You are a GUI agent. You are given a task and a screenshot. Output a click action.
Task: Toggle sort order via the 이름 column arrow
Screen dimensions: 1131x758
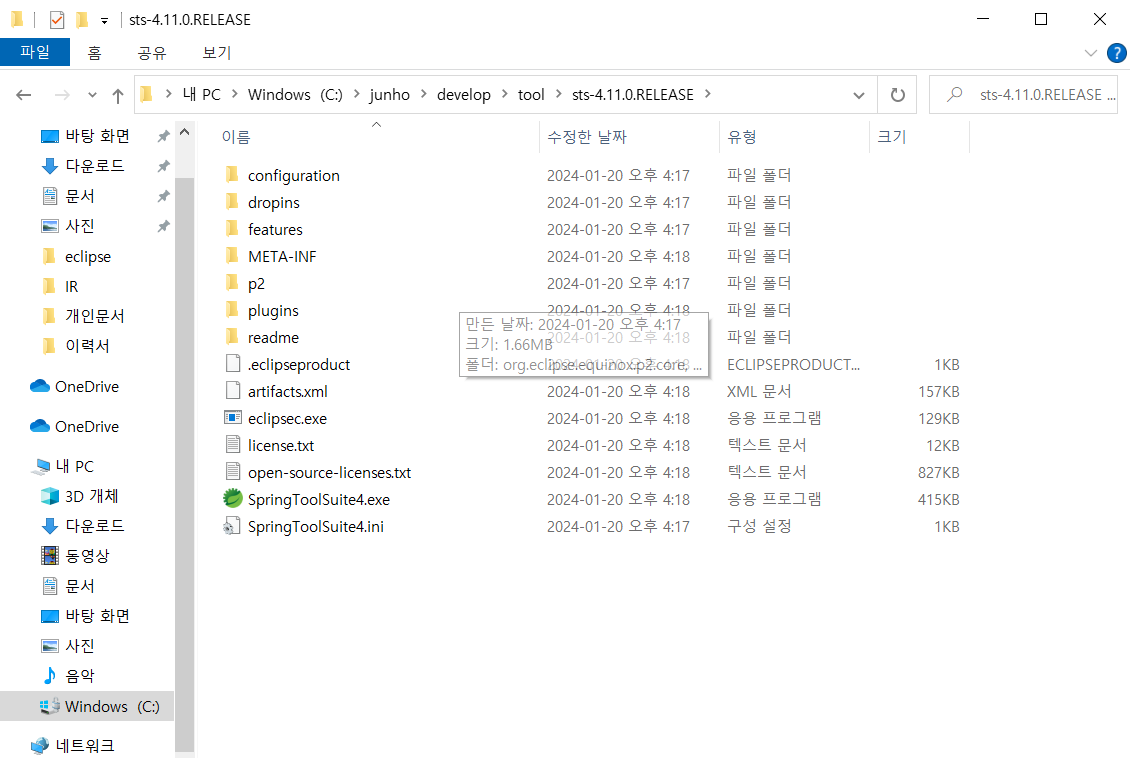point(376,125)
